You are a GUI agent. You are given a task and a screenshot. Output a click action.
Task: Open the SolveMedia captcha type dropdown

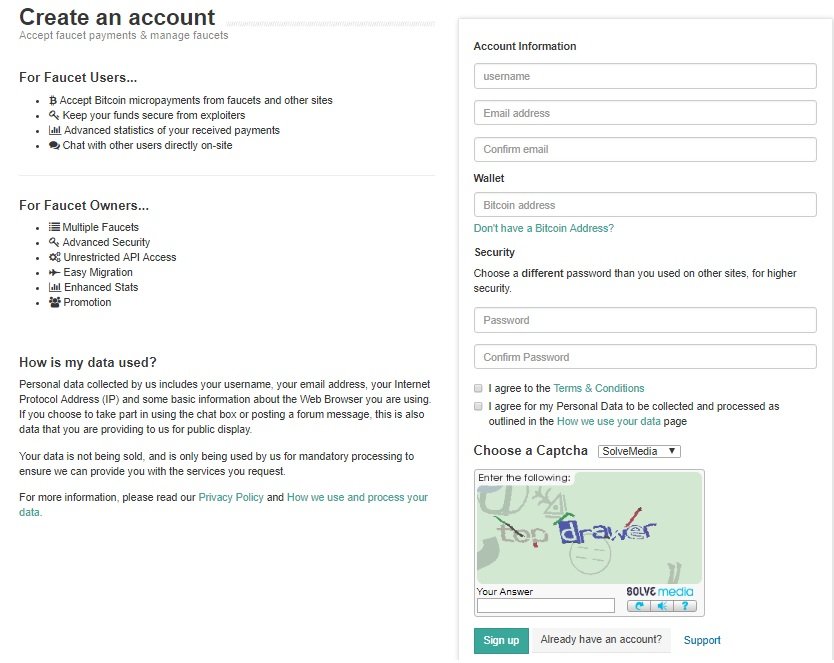coord(639,451)
